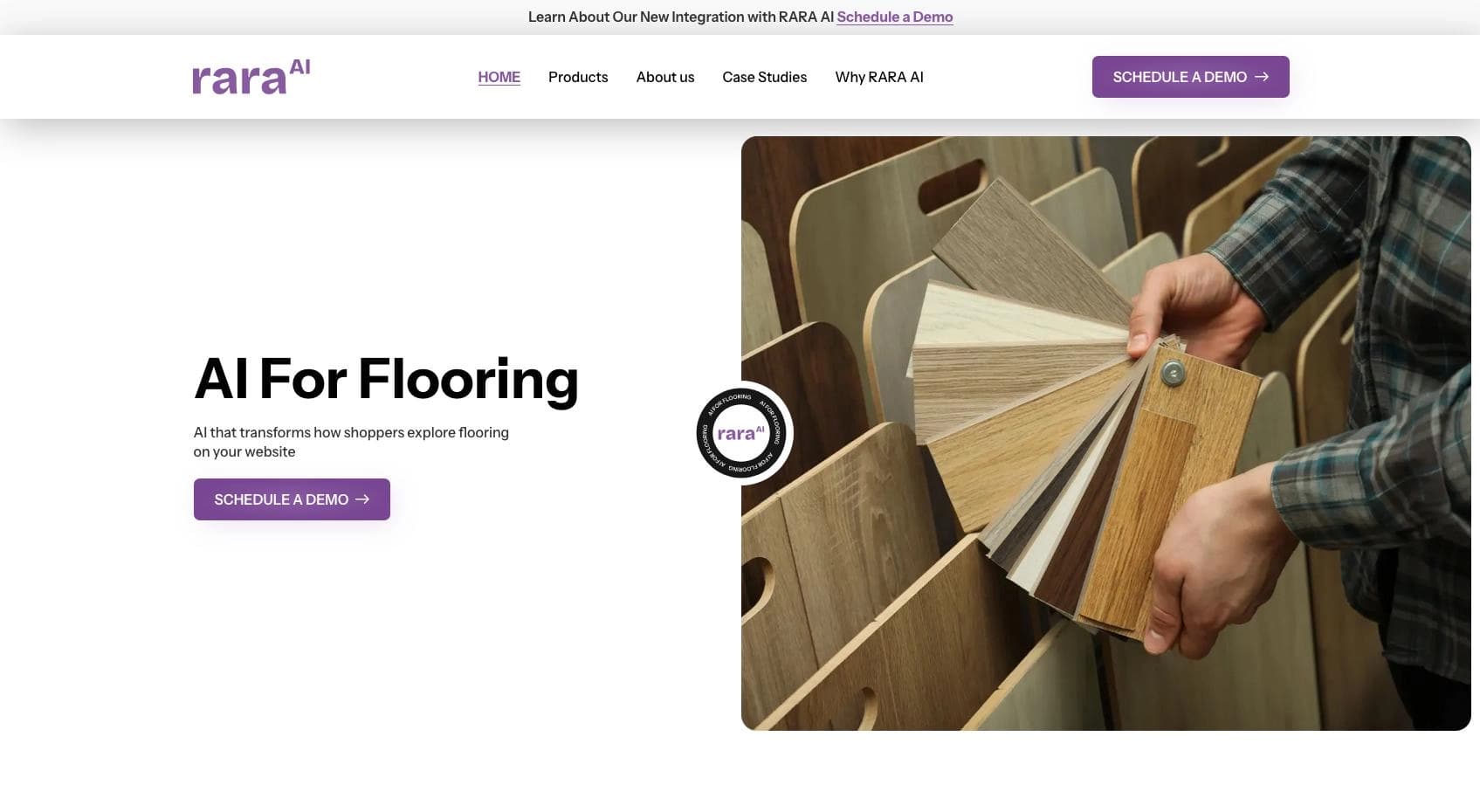
Task: Open the Products page from the navbar
Action: [x=578, y=77]
